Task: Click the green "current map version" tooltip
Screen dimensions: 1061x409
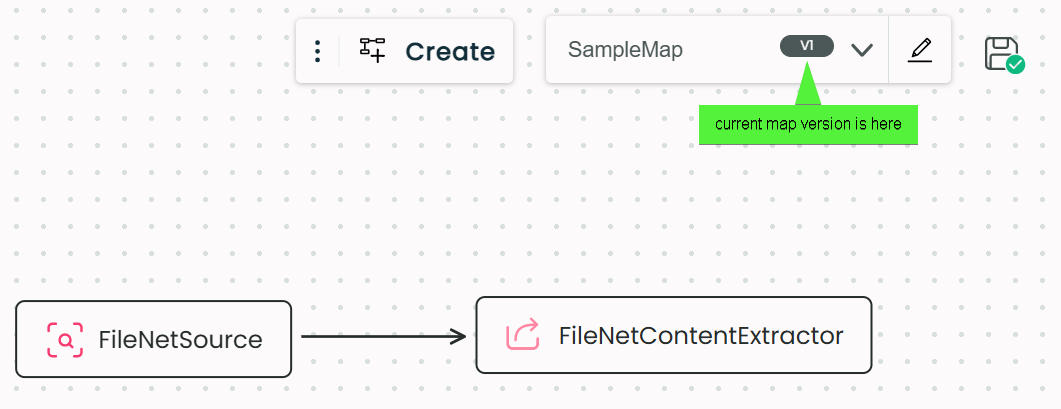Action: (808, 125)
